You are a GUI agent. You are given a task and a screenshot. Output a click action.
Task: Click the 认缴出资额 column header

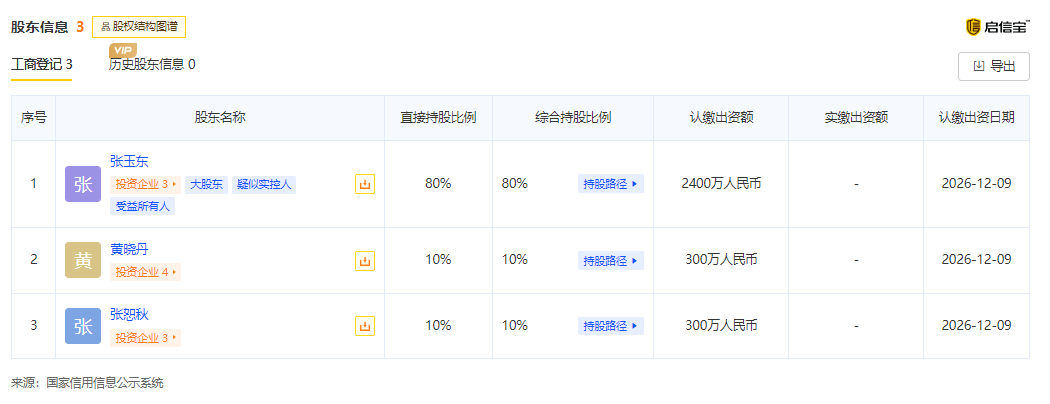721,118
